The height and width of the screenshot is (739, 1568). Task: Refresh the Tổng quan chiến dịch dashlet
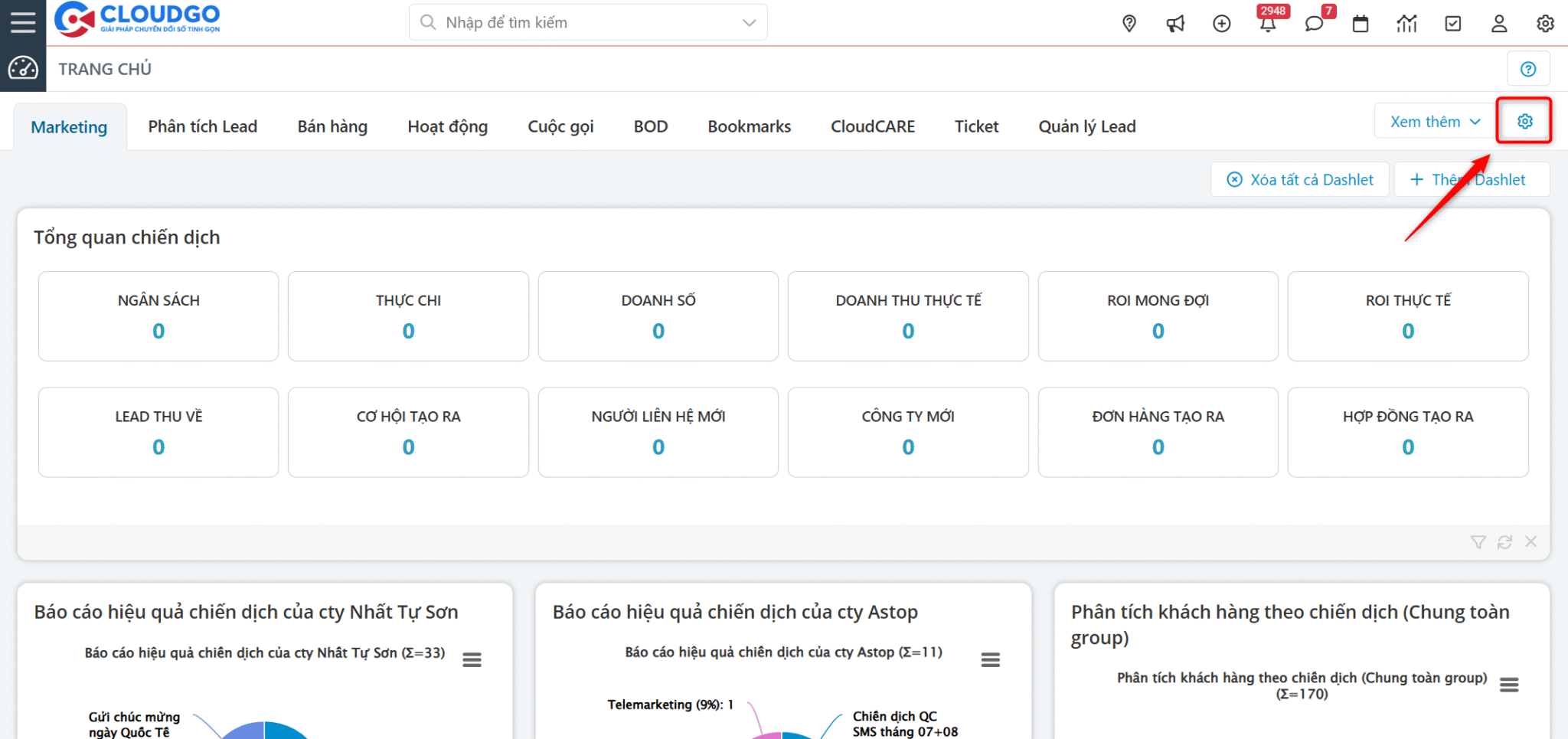coord(1504,542)
